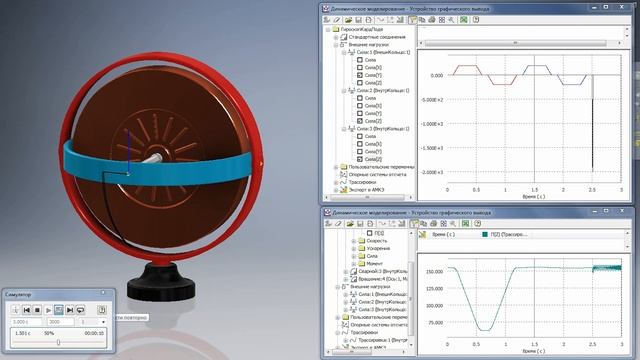
Task: Click the Время ( с ) column header in lower window
Action: [x=443, y=234]
